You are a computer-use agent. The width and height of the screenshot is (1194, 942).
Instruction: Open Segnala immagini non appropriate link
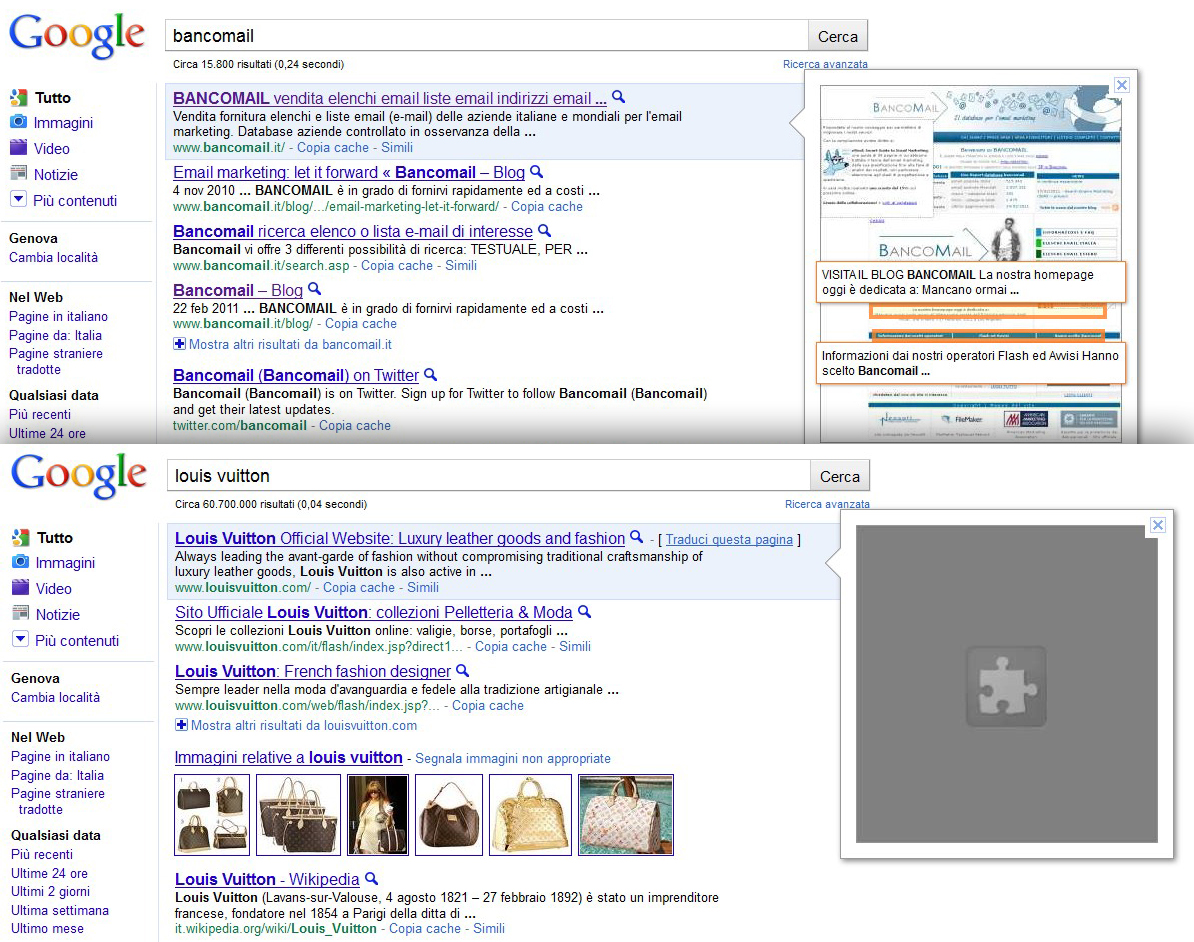pos(512,759)
